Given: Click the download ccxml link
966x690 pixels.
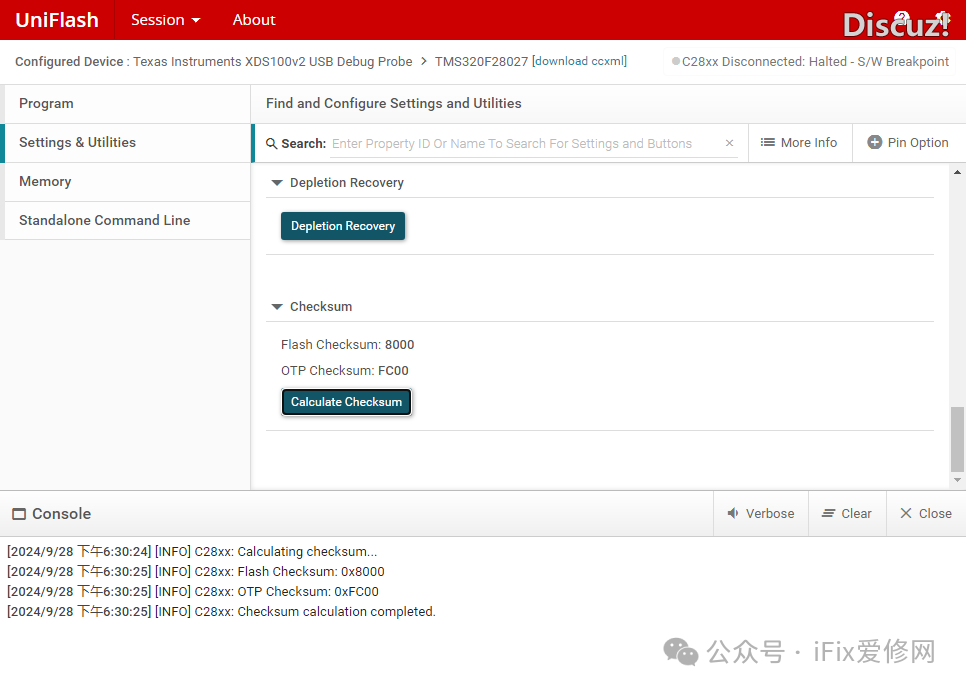Looking at the screenshot, I should point(579,61).
